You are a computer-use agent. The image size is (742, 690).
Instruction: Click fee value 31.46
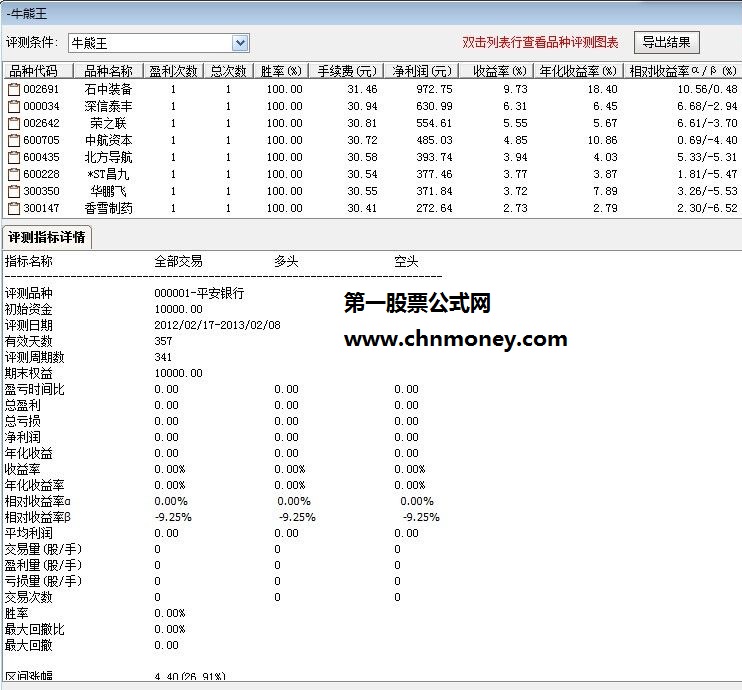[362, 89]
